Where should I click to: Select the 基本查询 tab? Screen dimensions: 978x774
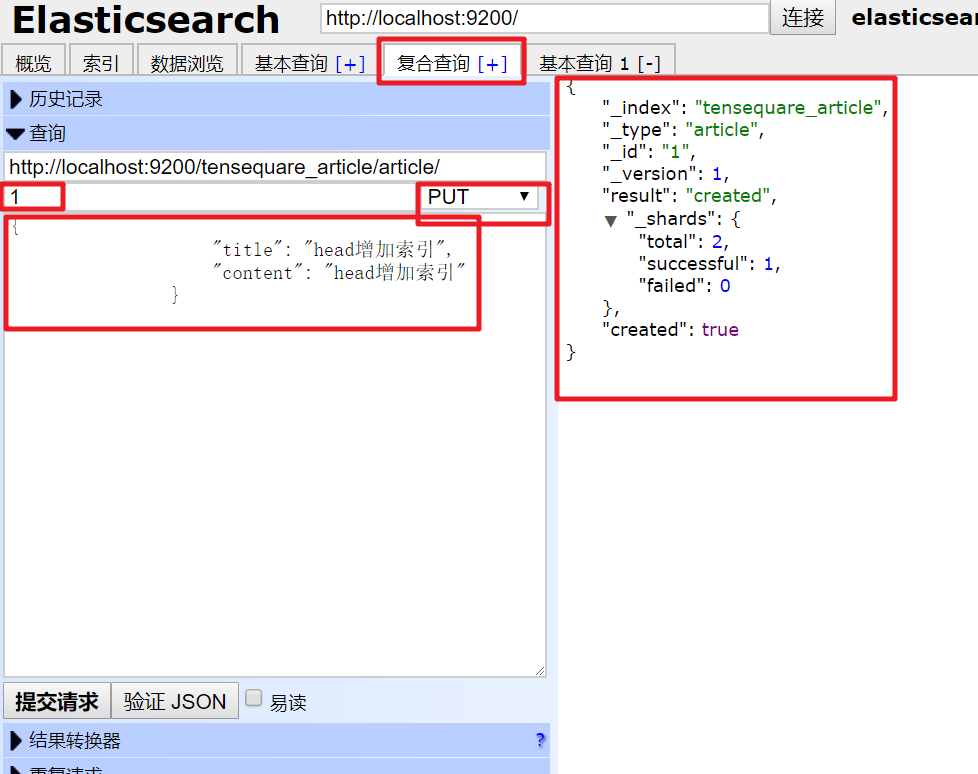point(291,63)
